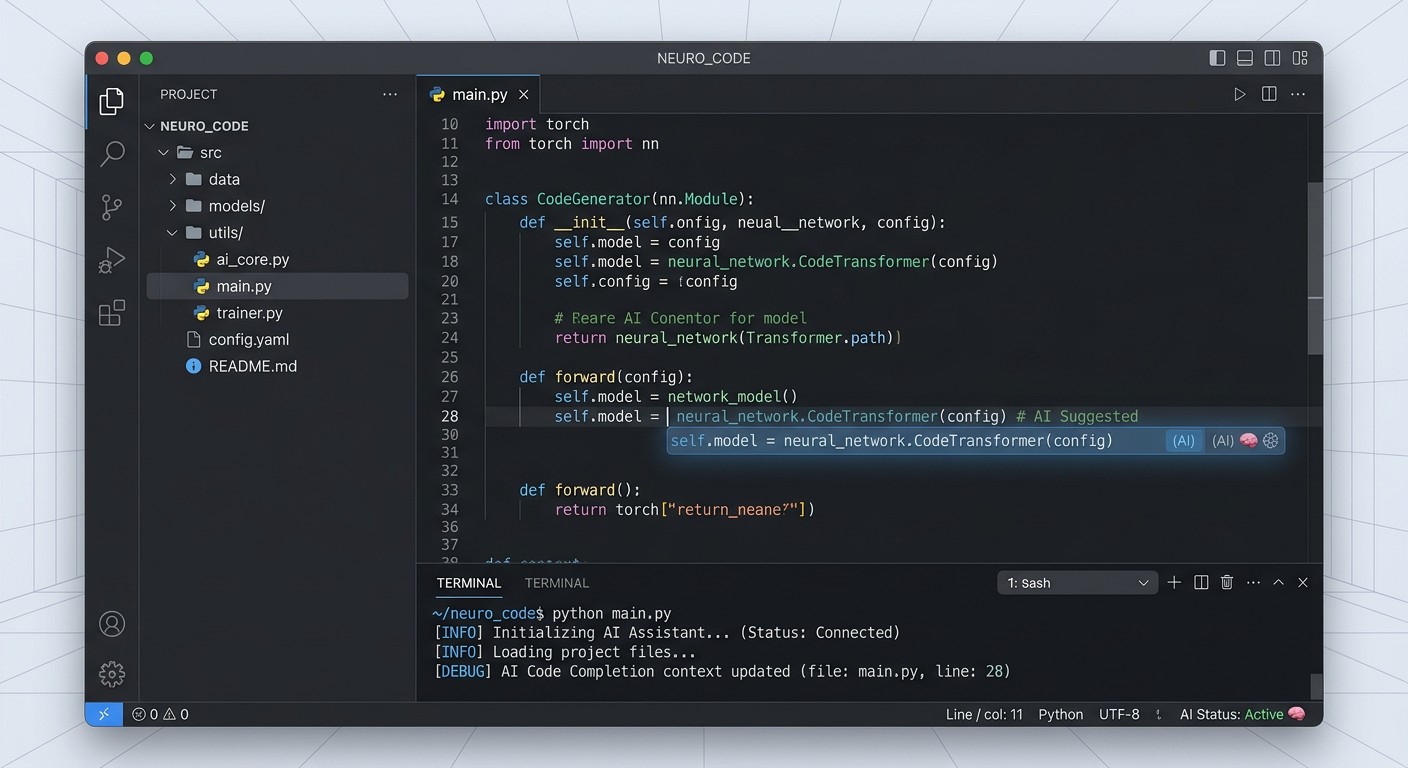1408x768 pixels.
Task: Toggle the primary sidebar layout icon in title bar
Action: [x=1217, y=58]
